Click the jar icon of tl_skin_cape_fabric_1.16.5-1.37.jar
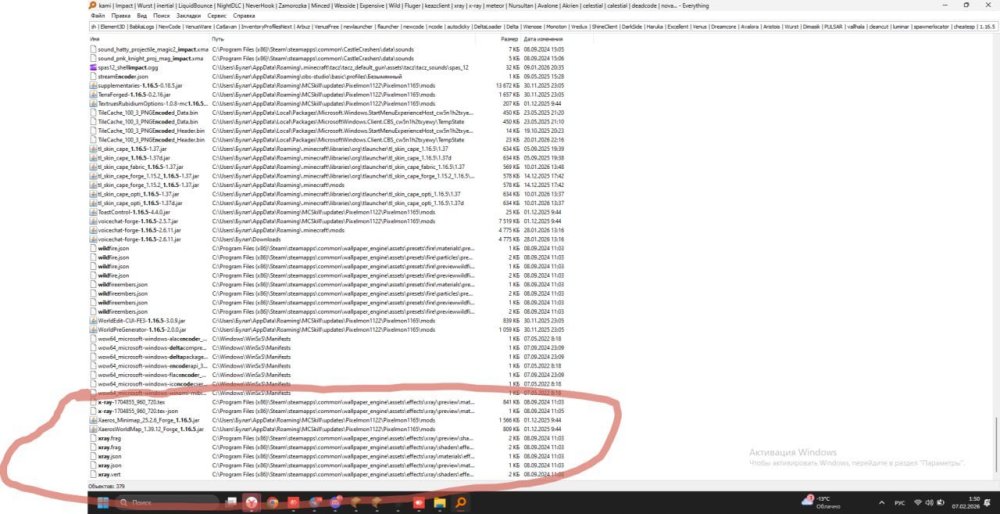The width and height of the screenshot is (1000, 514). (93, 166)
